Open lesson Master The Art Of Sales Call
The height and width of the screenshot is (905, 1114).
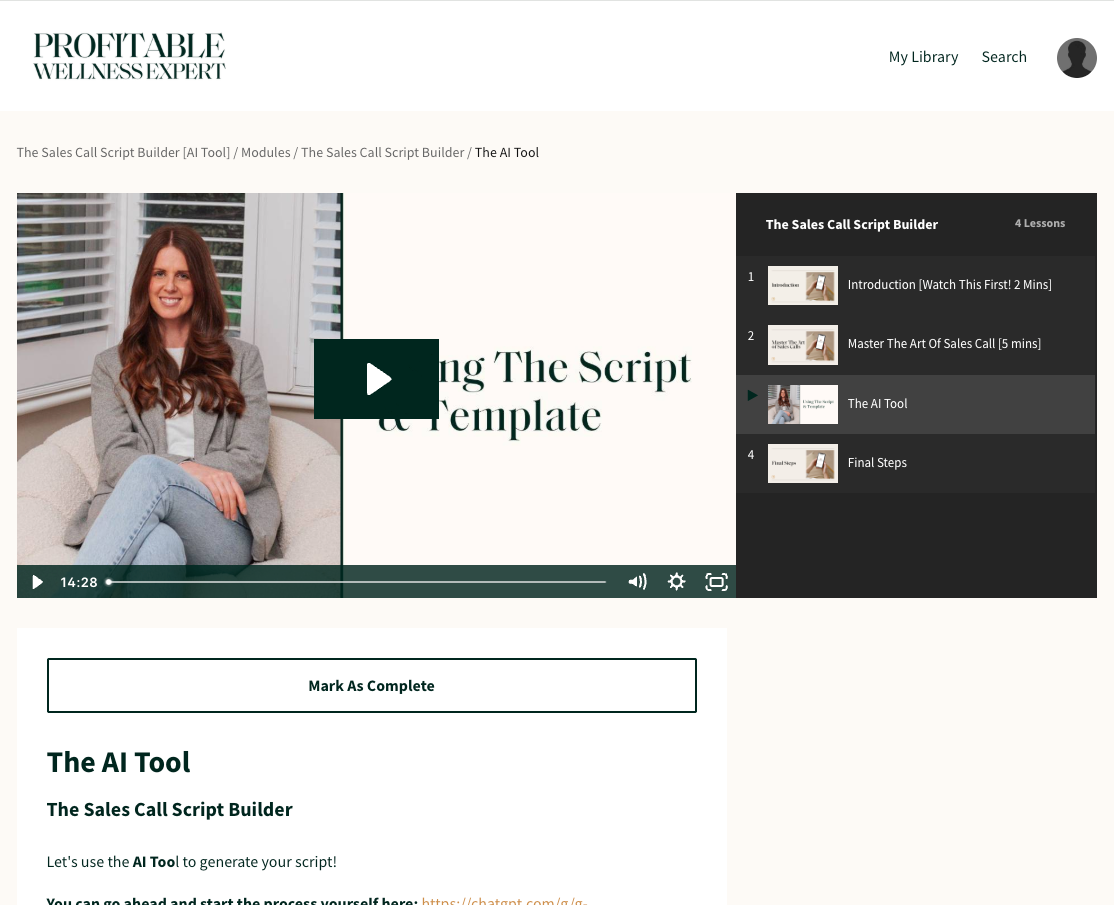click(944, 344)
